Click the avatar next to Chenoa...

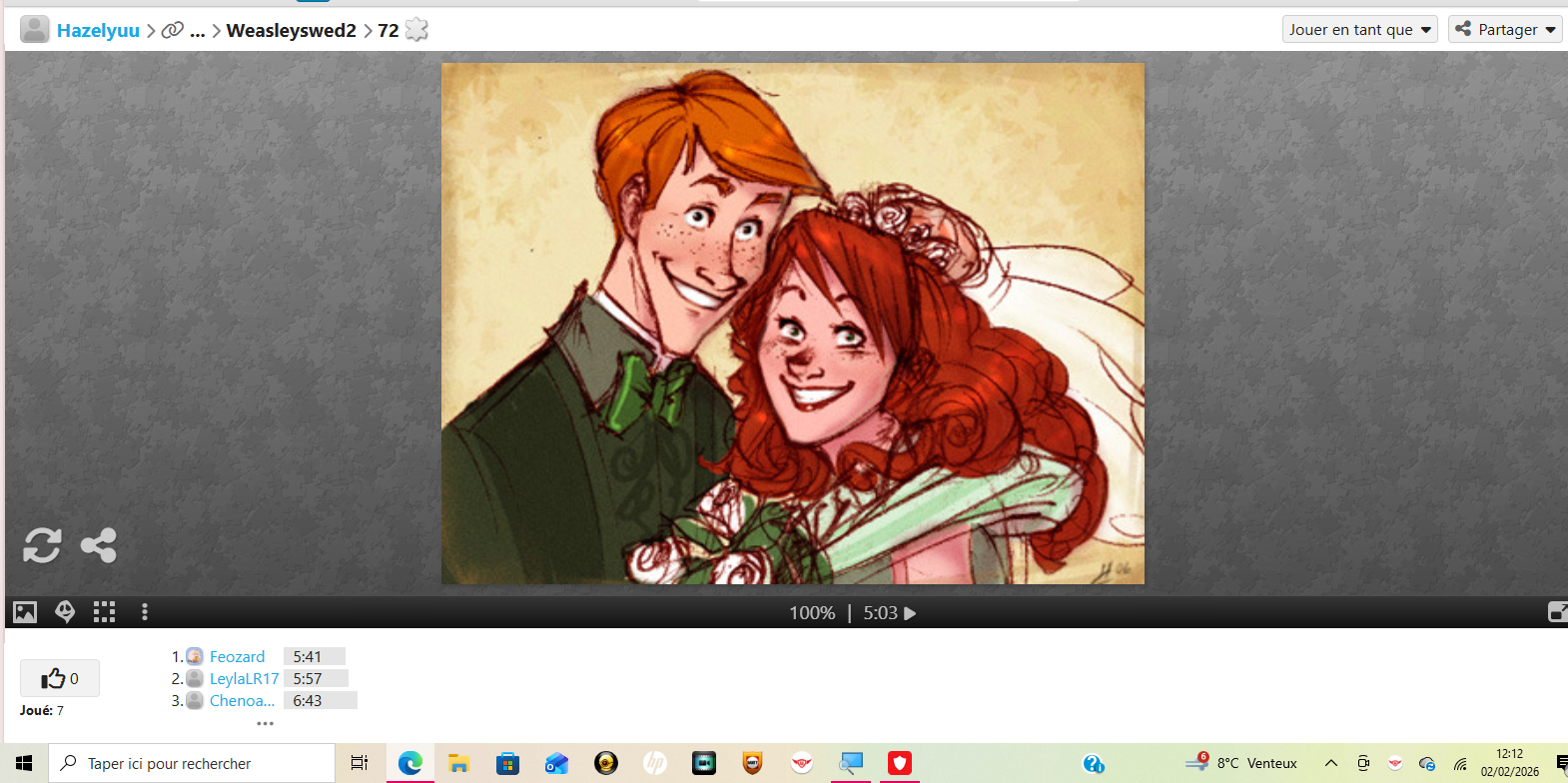tap(195, 700)
